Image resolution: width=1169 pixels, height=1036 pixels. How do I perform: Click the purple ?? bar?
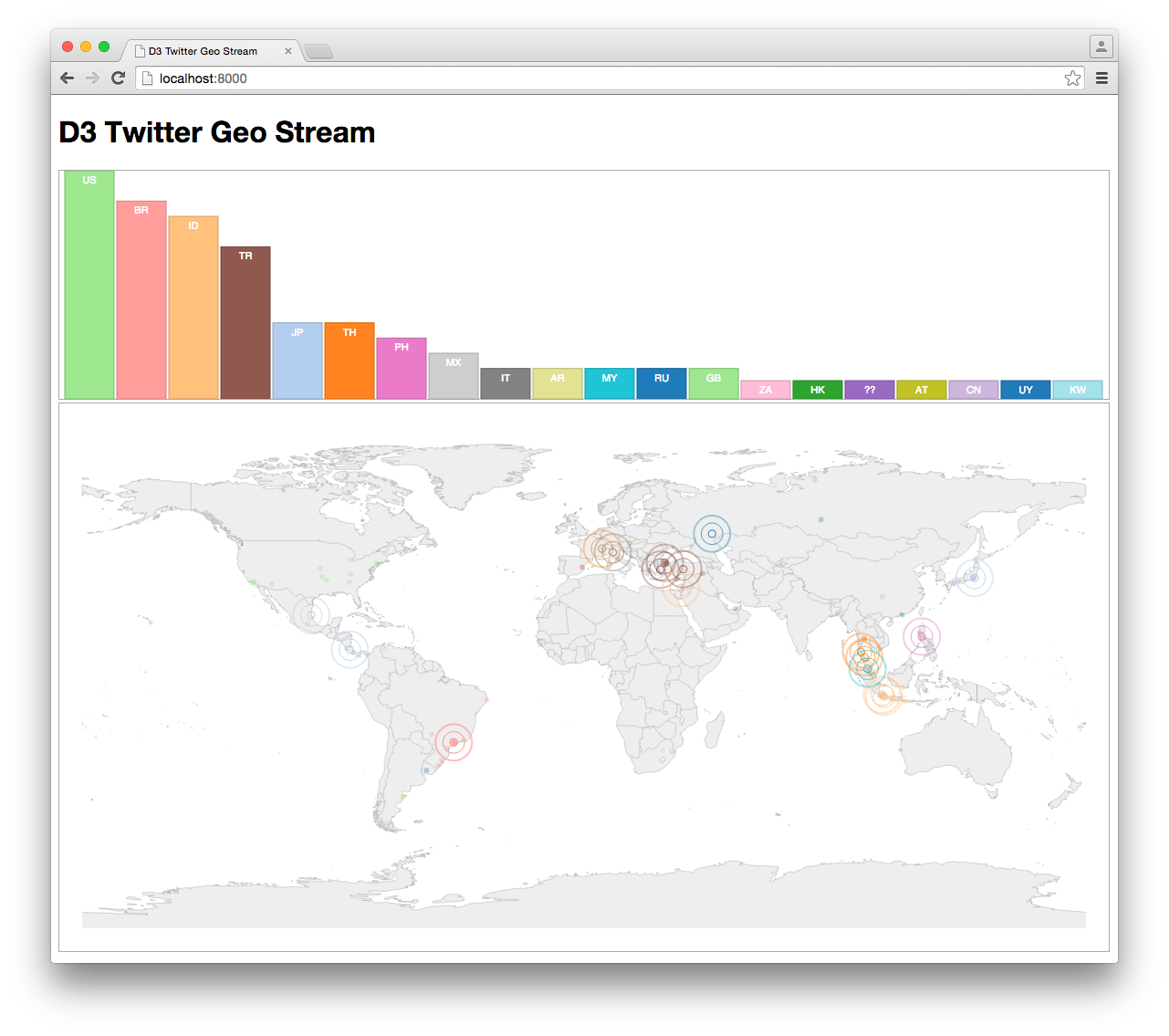coord(870,390)
